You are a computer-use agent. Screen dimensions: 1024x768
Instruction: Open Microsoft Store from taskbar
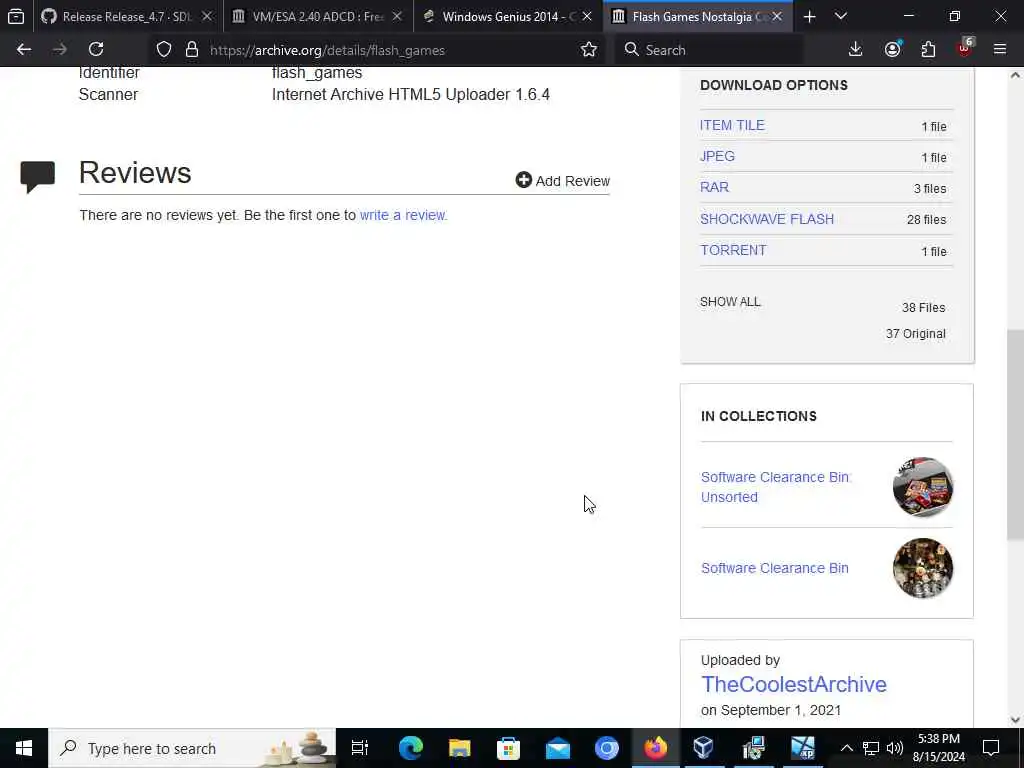point(509,748)
